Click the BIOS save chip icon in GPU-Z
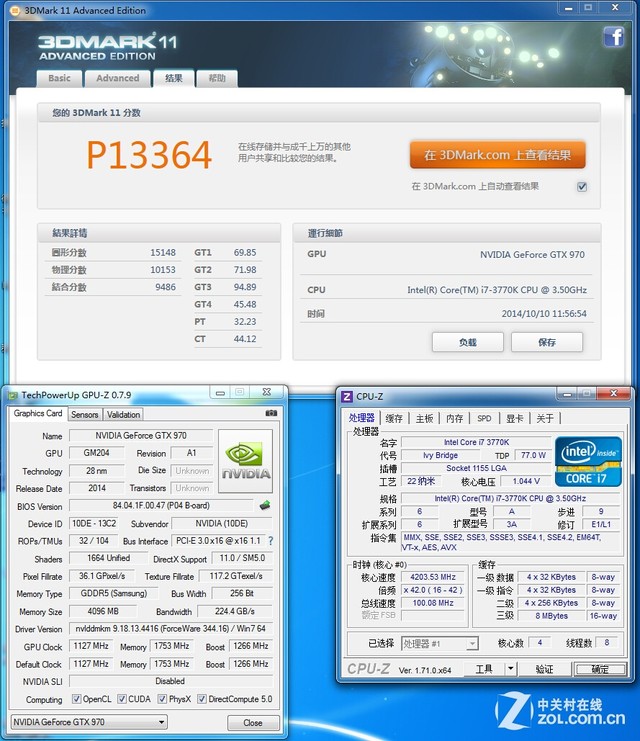This screenshot has width=640, height=741. coord(265,506)
